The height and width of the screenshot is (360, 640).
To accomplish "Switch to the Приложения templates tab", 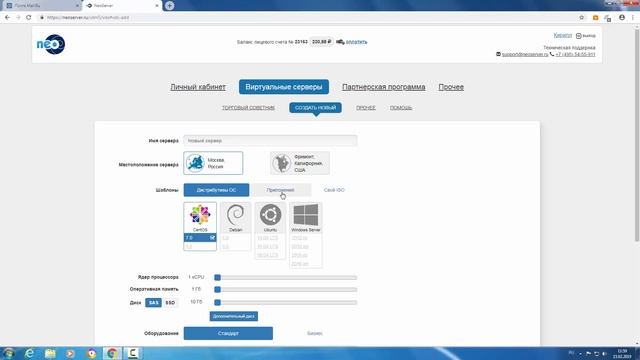I will point(280,190).
